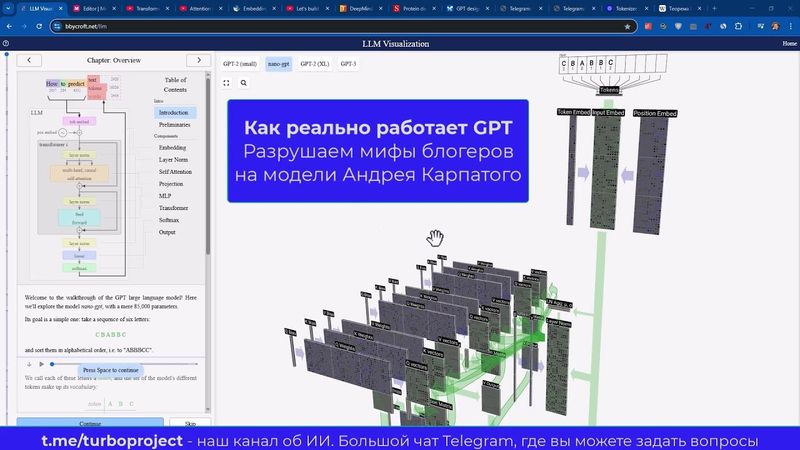Select the GPT-3 model

348,64
